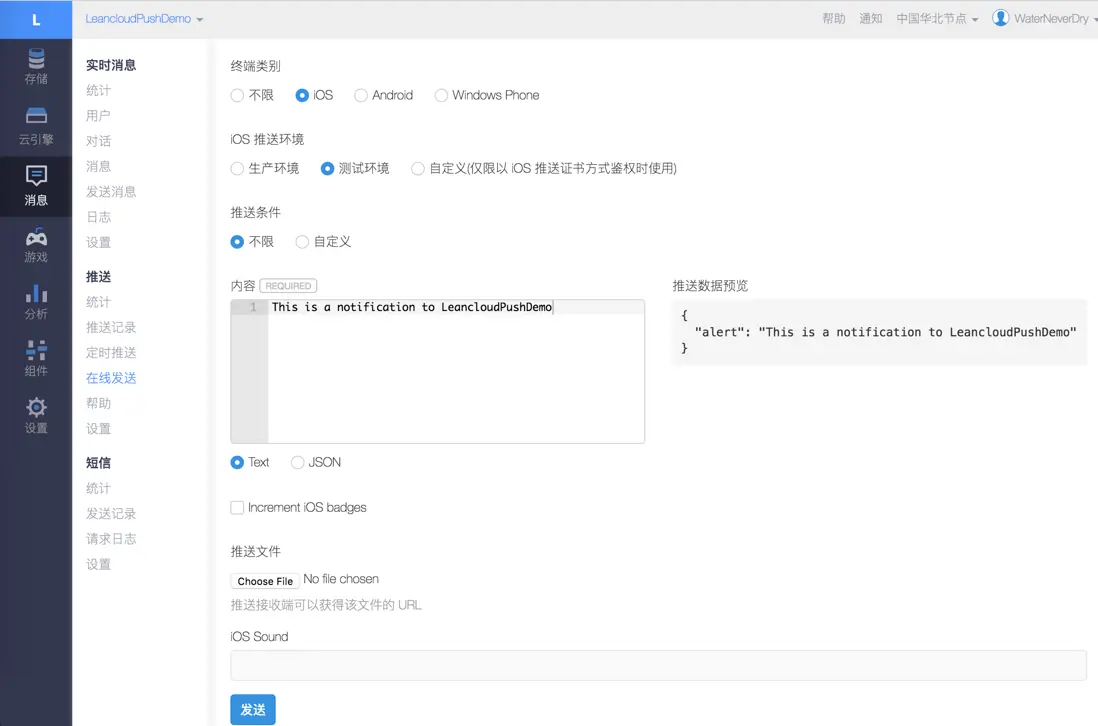This screenshot has width=1098, height=726.
Task: Open 定时推送 menu item
Action: [111, 352]
